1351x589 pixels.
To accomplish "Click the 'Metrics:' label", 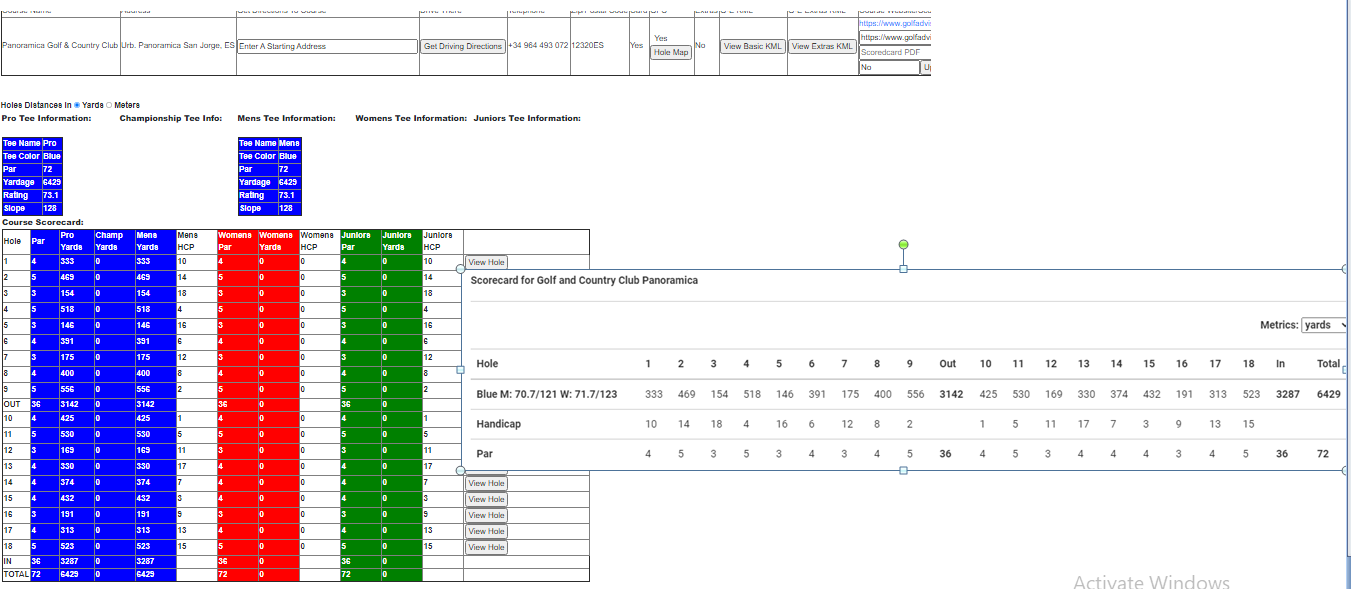I will point(1279,325).
